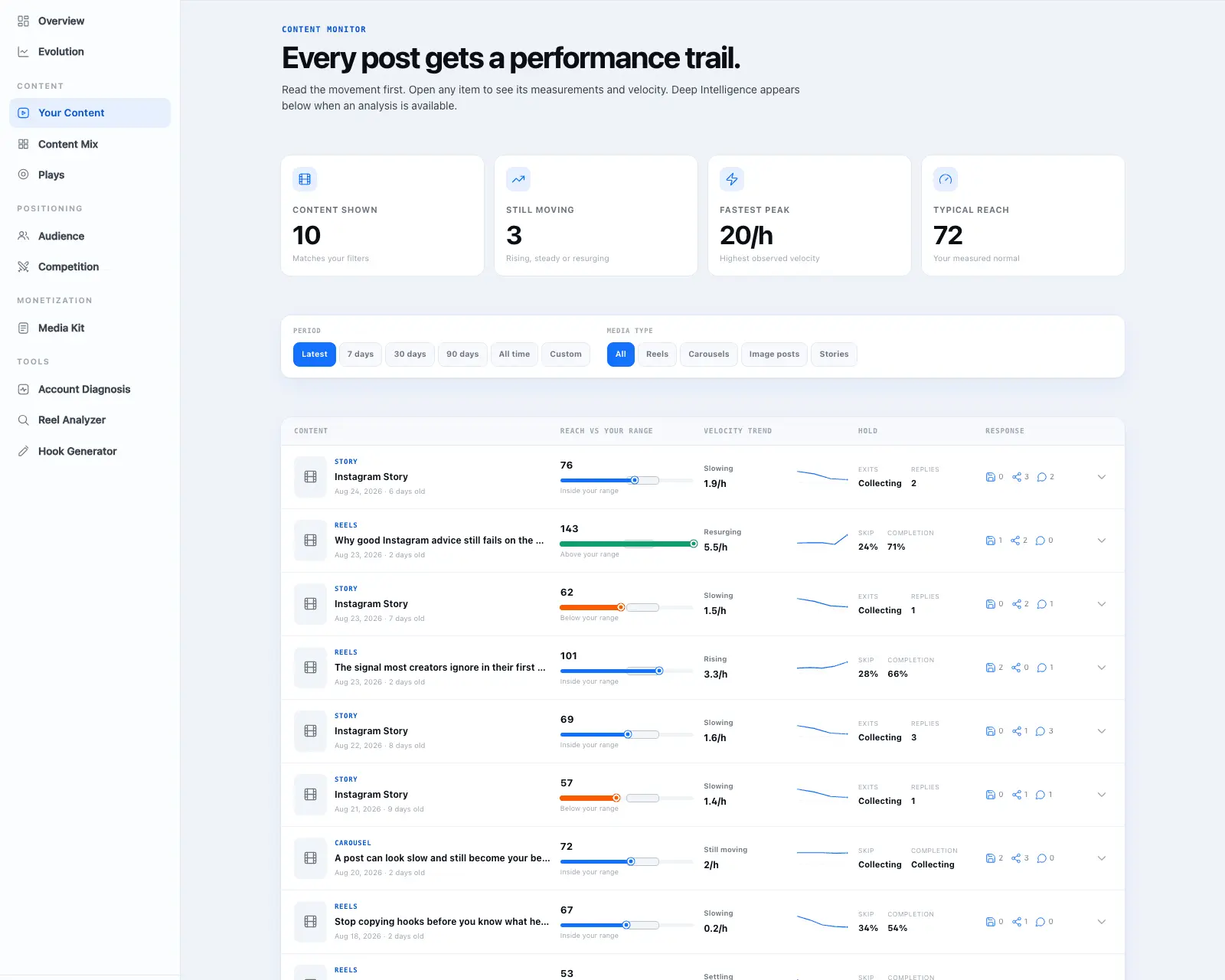Click the share icon in the carousel row
The image size is (1225, 980).
1016,858
